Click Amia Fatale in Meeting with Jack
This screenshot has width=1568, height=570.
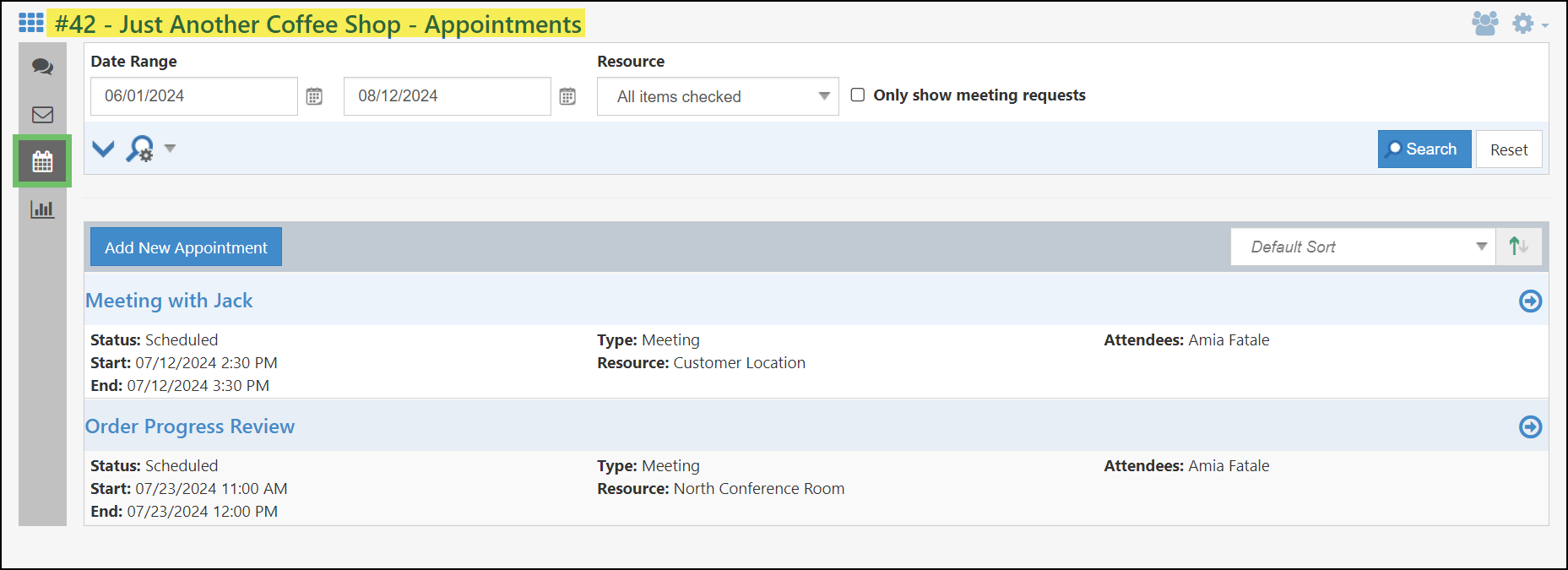[1229, 339]
